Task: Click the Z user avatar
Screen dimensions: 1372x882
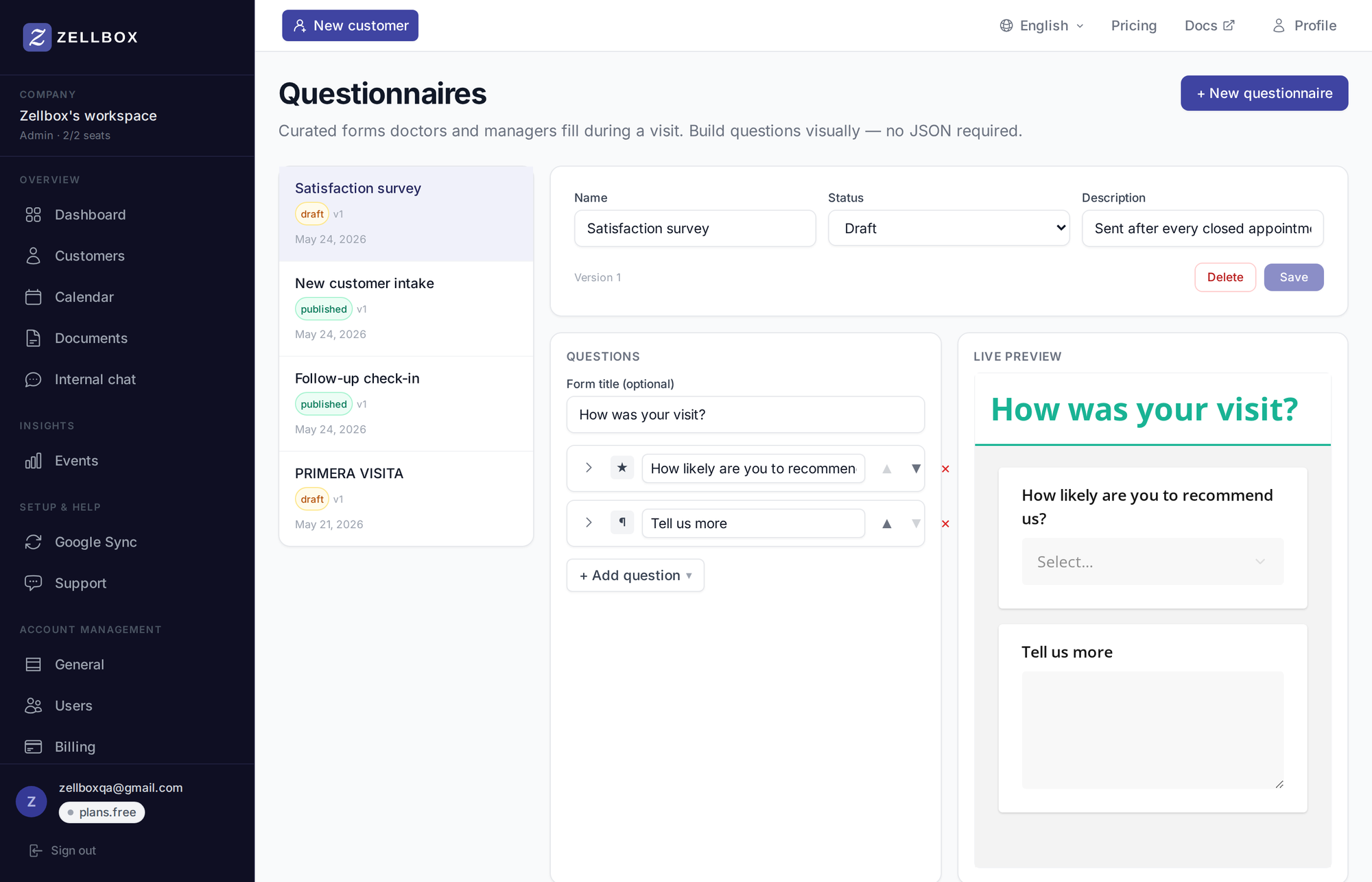Action: tap(32, 801)
